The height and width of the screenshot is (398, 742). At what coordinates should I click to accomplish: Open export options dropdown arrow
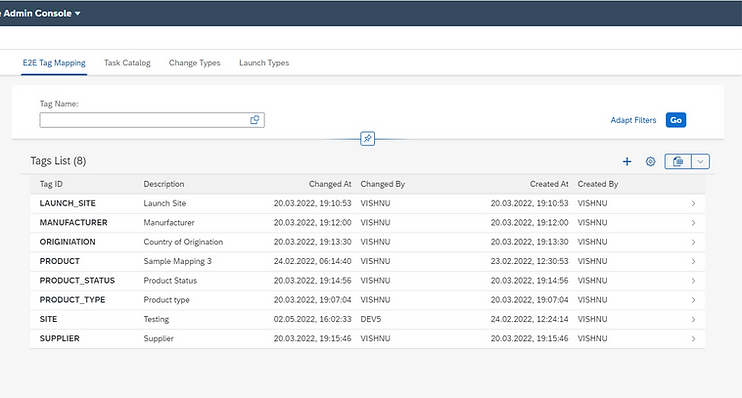700,161
